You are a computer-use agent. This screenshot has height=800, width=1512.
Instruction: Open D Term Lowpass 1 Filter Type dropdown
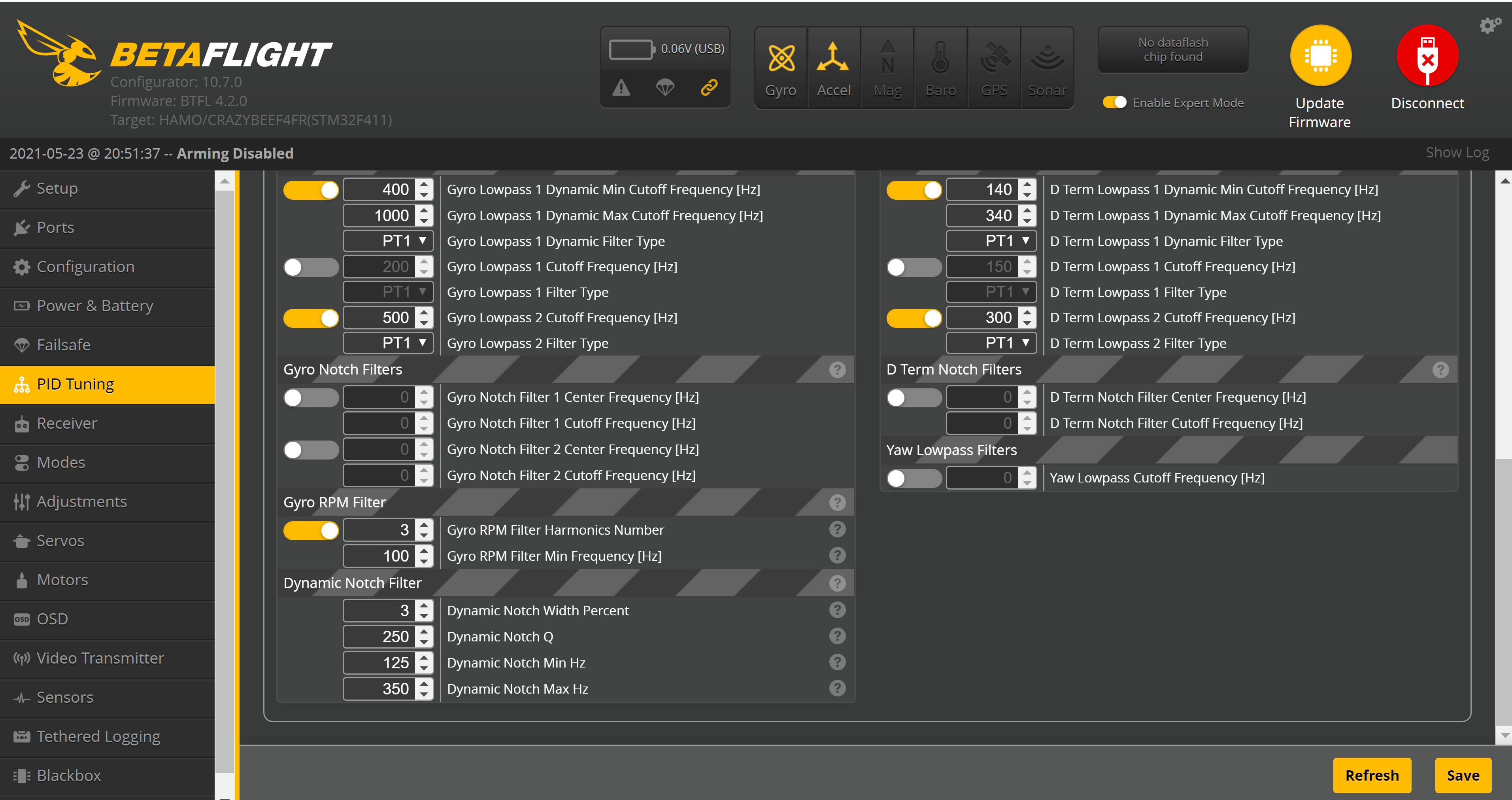click(991, 293)
